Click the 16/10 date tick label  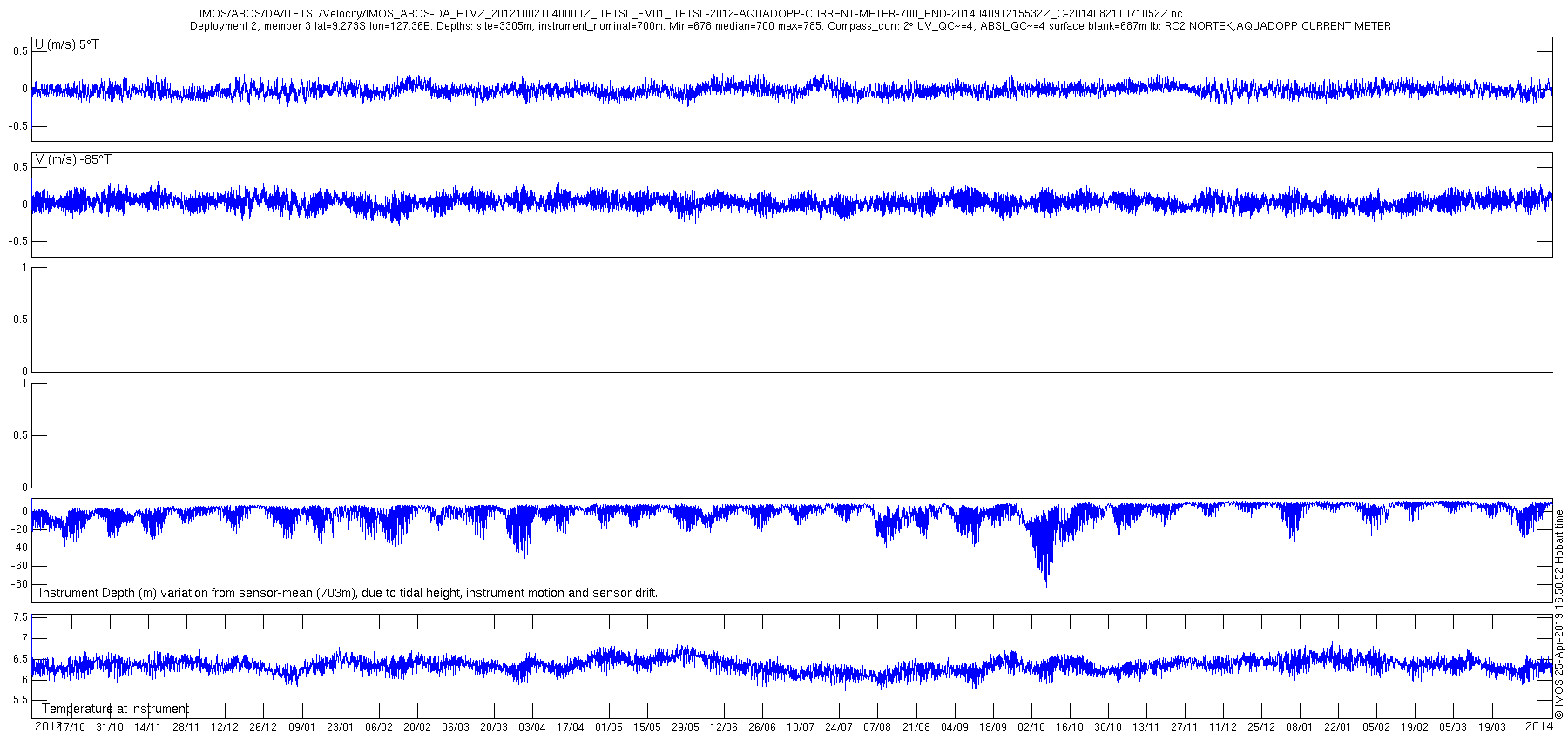coord(1069,728)
